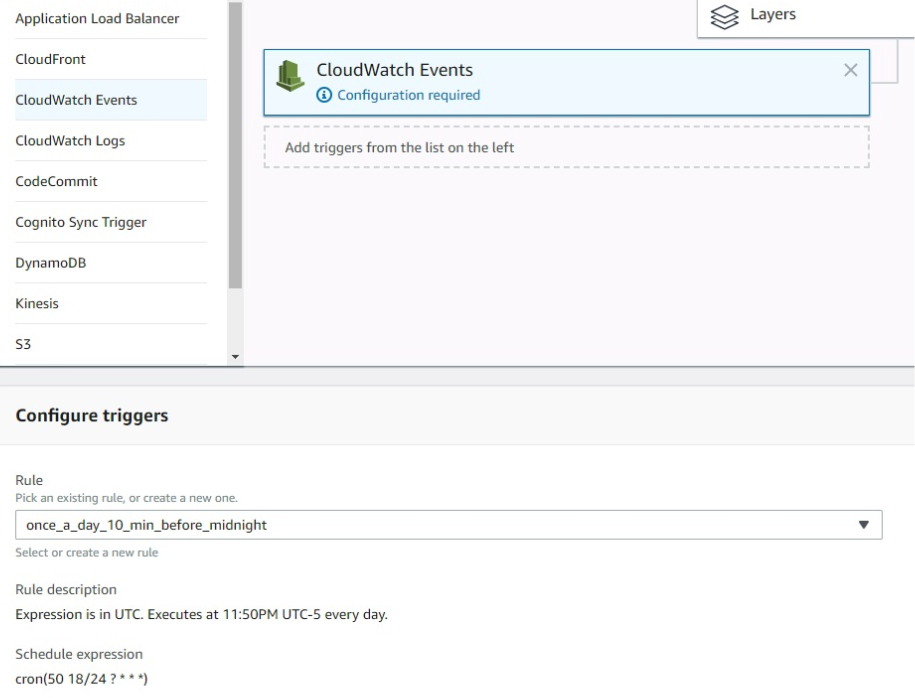Click the Configure triggers heading
Image resolution: width=915 pixels, height=698 pixels.
click(x=92, y=416)
